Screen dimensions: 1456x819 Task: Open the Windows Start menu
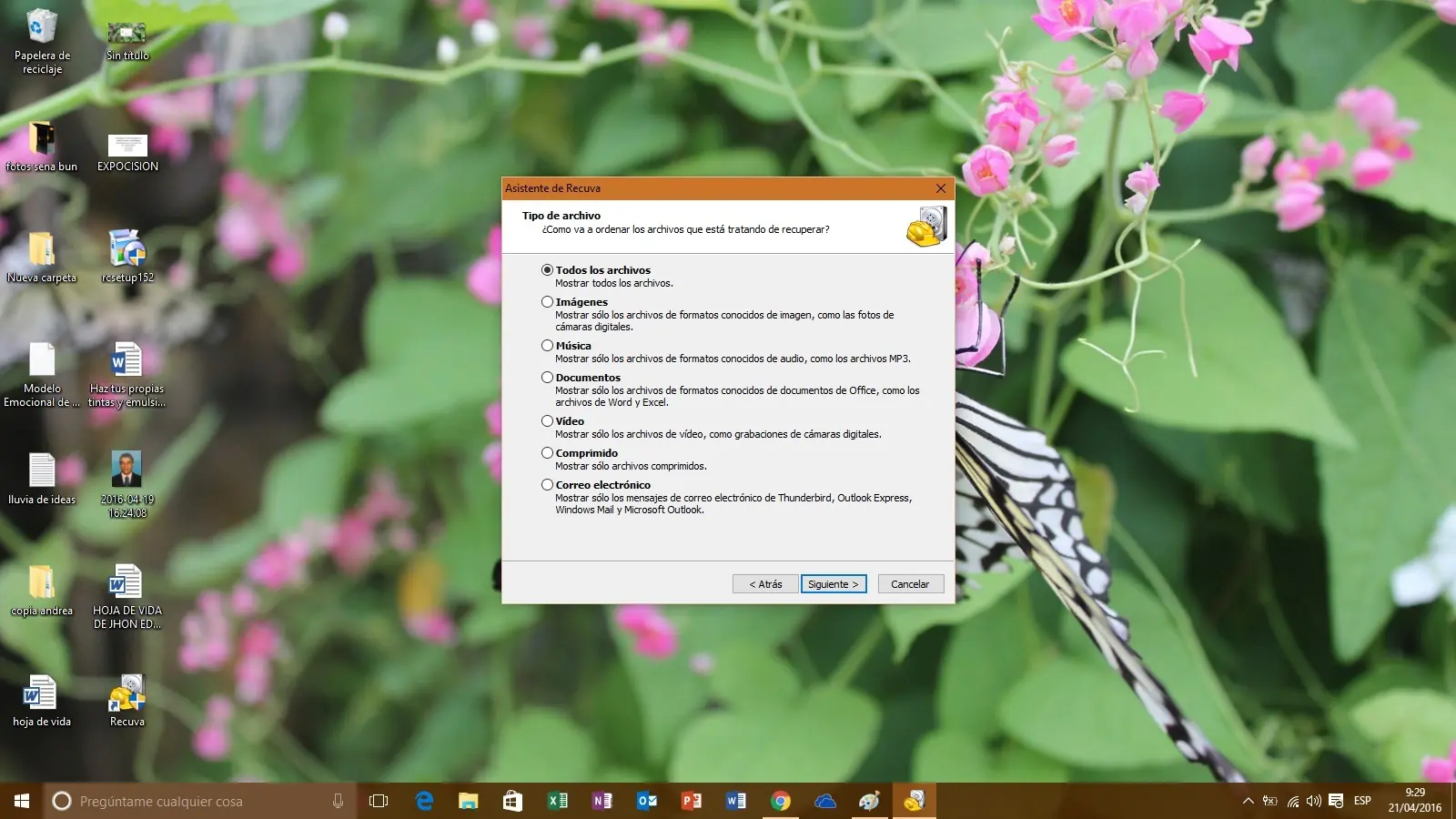pyautogui.click(x=22, y=801)
